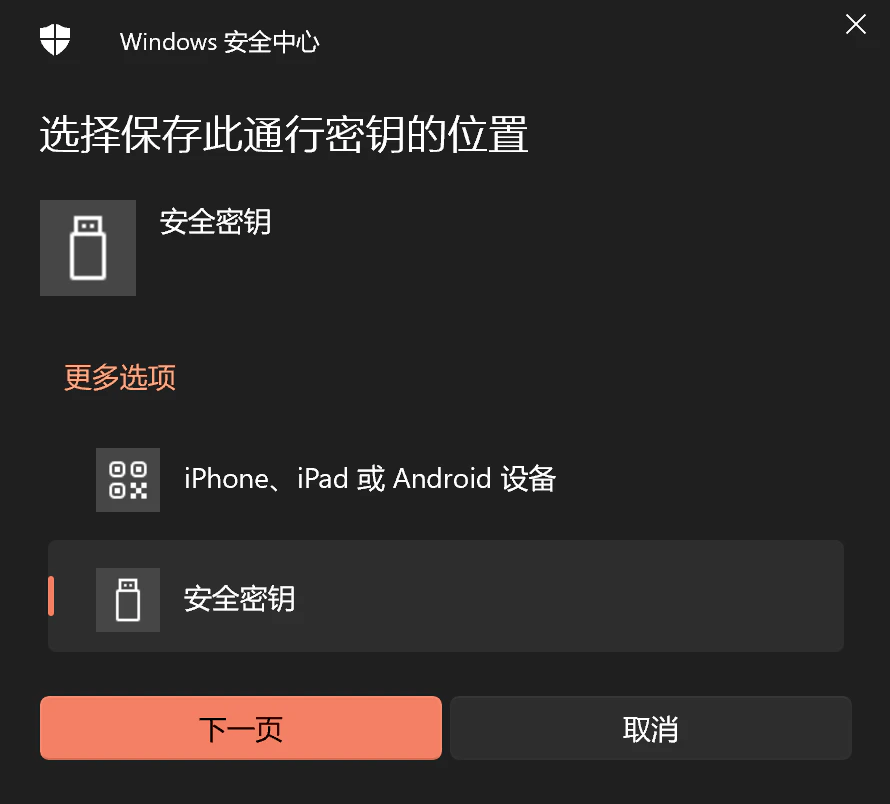
Task: Click the 安全密钥 label beside the large icon
Action: click(x=215, y=221)
